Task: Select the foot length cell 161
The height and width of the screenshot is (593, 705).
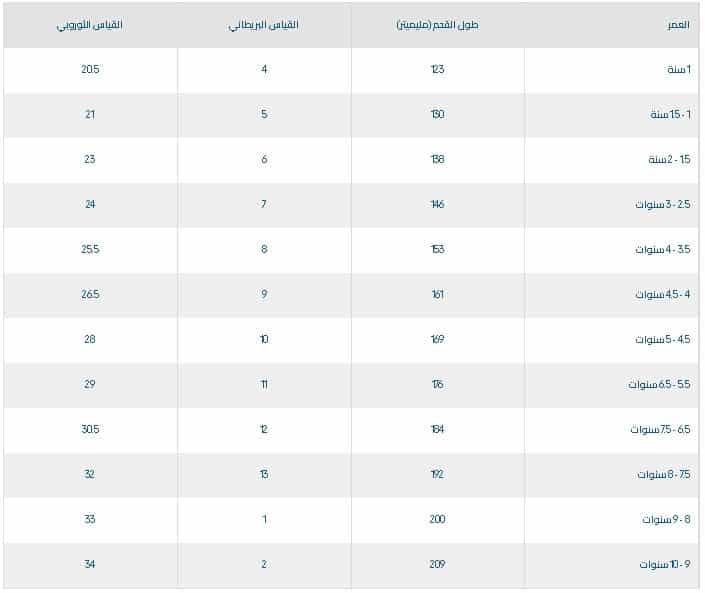Action: (x=438, y=295)
